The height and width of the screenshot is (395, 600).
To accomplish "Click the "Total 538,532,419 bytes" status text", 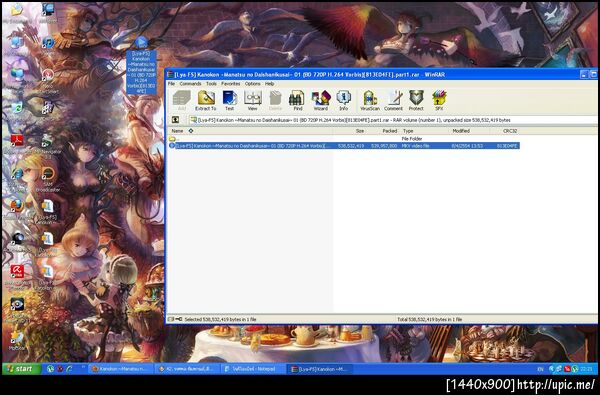I will click(429, 319).
